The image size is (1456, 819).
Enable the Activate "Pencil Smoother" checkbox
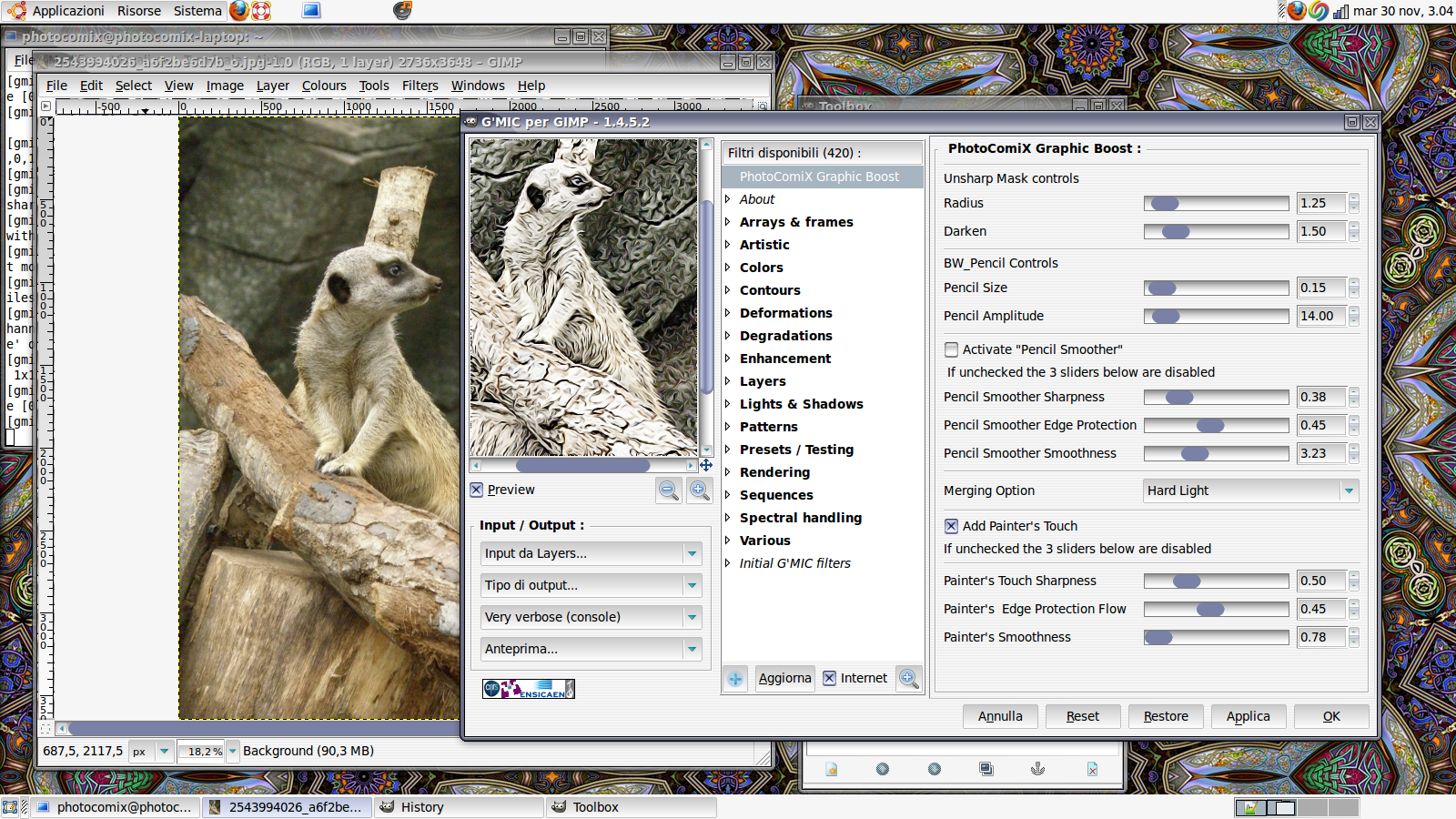tap(951, 349)
